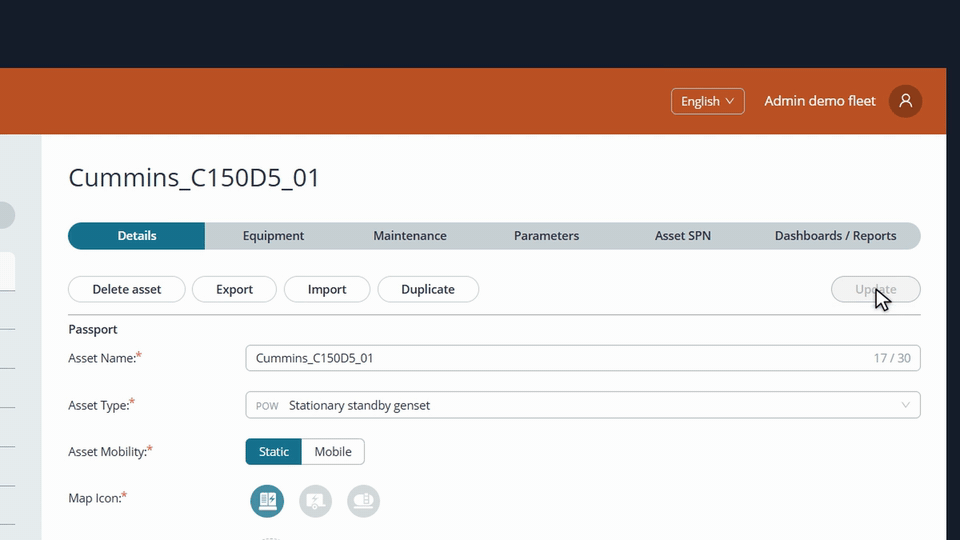Open the user profile avatar icon

[905, 101]
